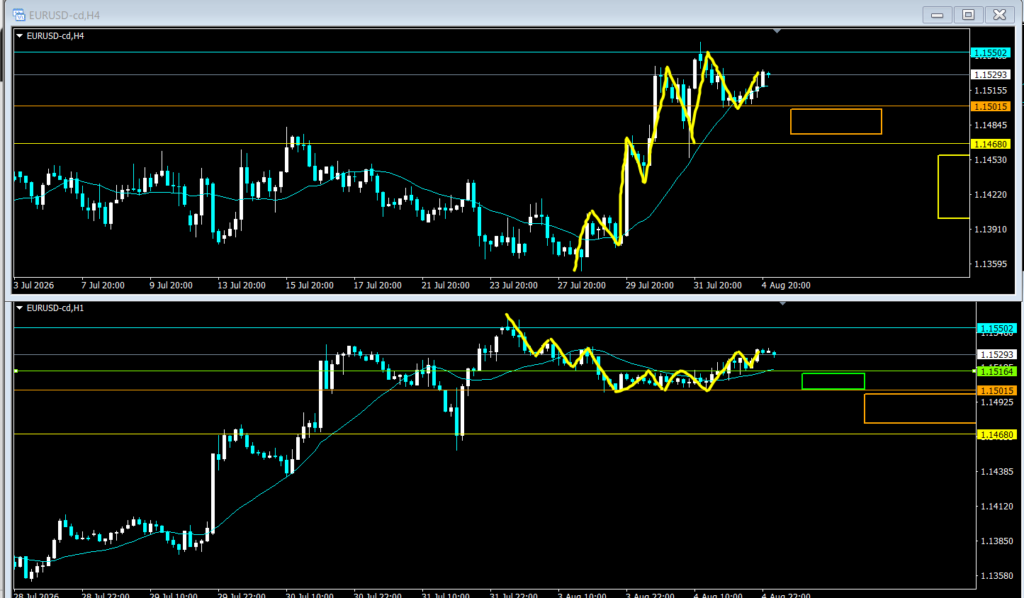Click 7 Jul 20:00 on H4 time axis
Image resolution: width=1024 pixels, height=598 pixels.
tap(103, 285)
